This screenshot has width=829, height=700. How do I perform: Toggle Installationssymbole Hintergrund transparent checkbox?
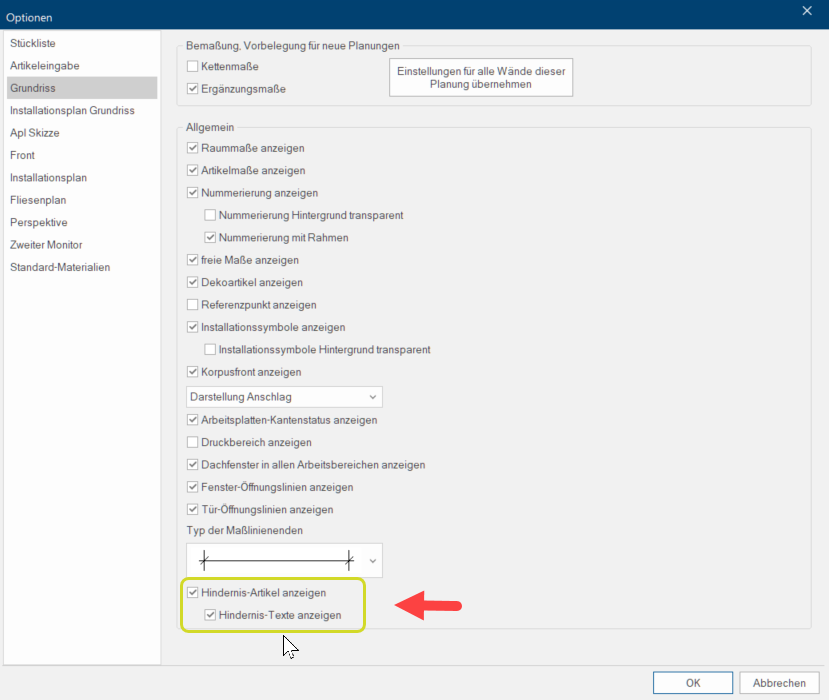[x=210, y=350]
